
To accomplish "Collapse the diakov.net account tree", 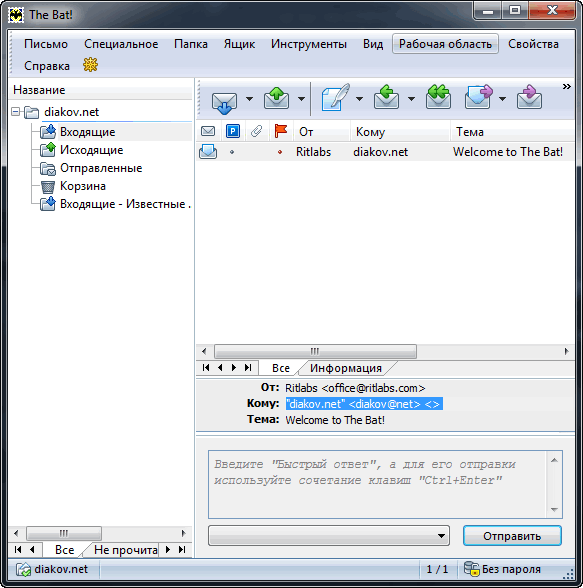I will pyautogui.click(x=15, y=111).
